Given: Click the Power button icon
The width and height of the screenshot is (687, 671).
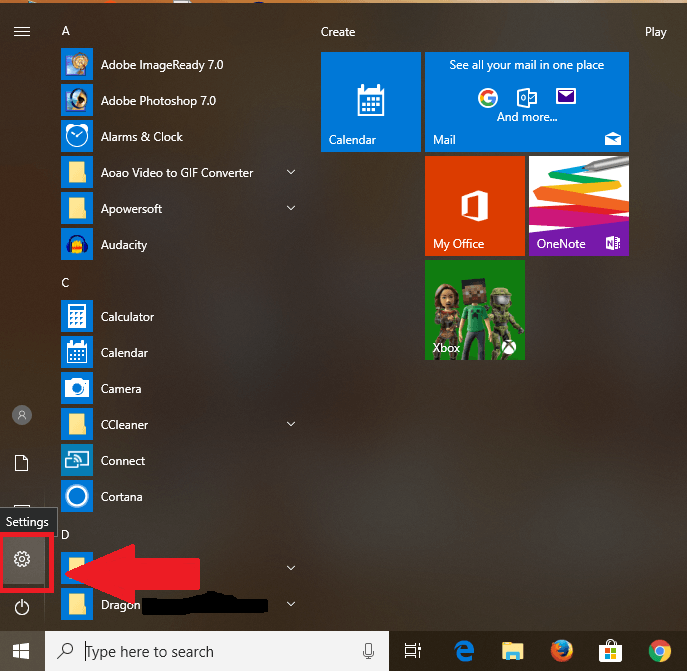Looking at the screenshot, I should [x=22, y=607].
